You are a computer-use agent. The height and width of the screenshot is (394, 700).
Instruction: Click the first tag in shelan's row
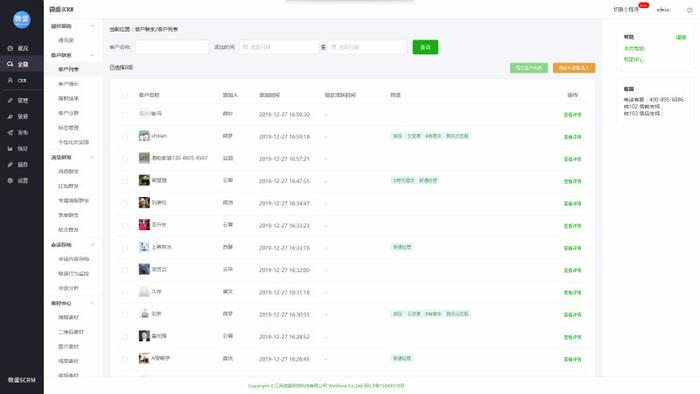pos(397,136)
